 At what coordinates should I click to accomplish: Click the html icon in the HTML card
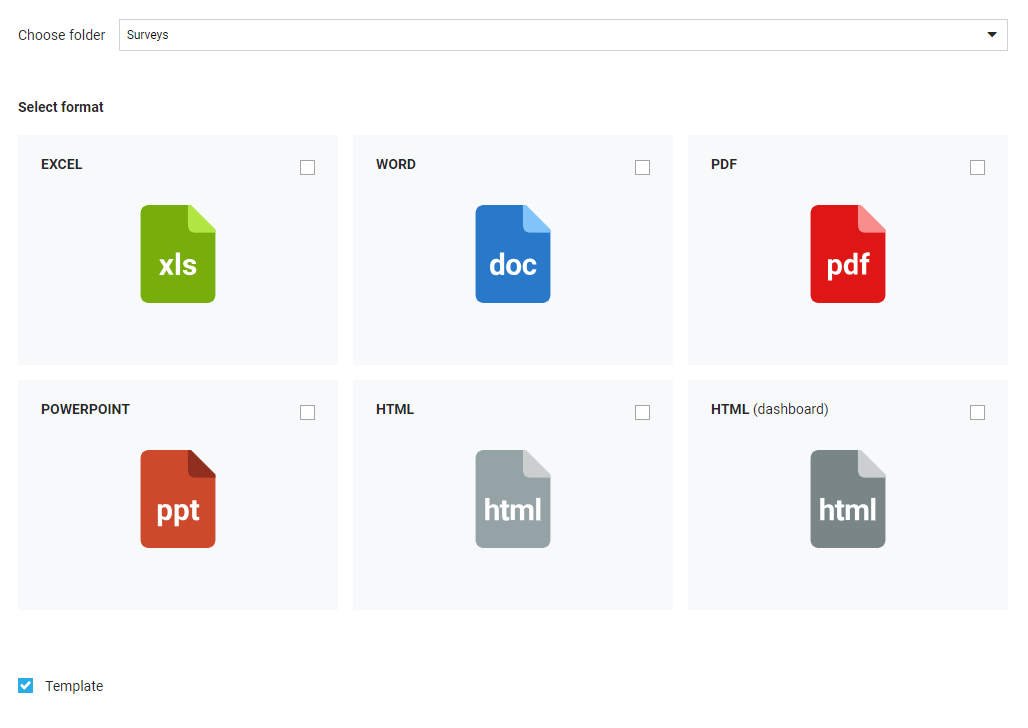click(x=513, y=498)
